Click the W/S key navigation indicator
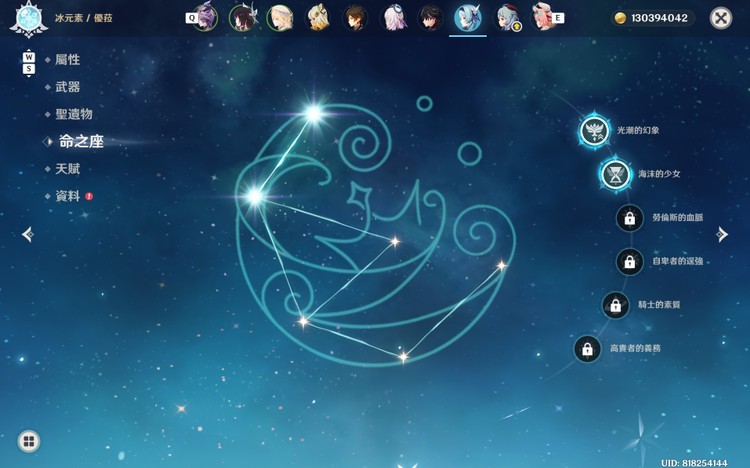Image resolution: width=750 pixels, height=468 pixels. (x=29, y=63)
